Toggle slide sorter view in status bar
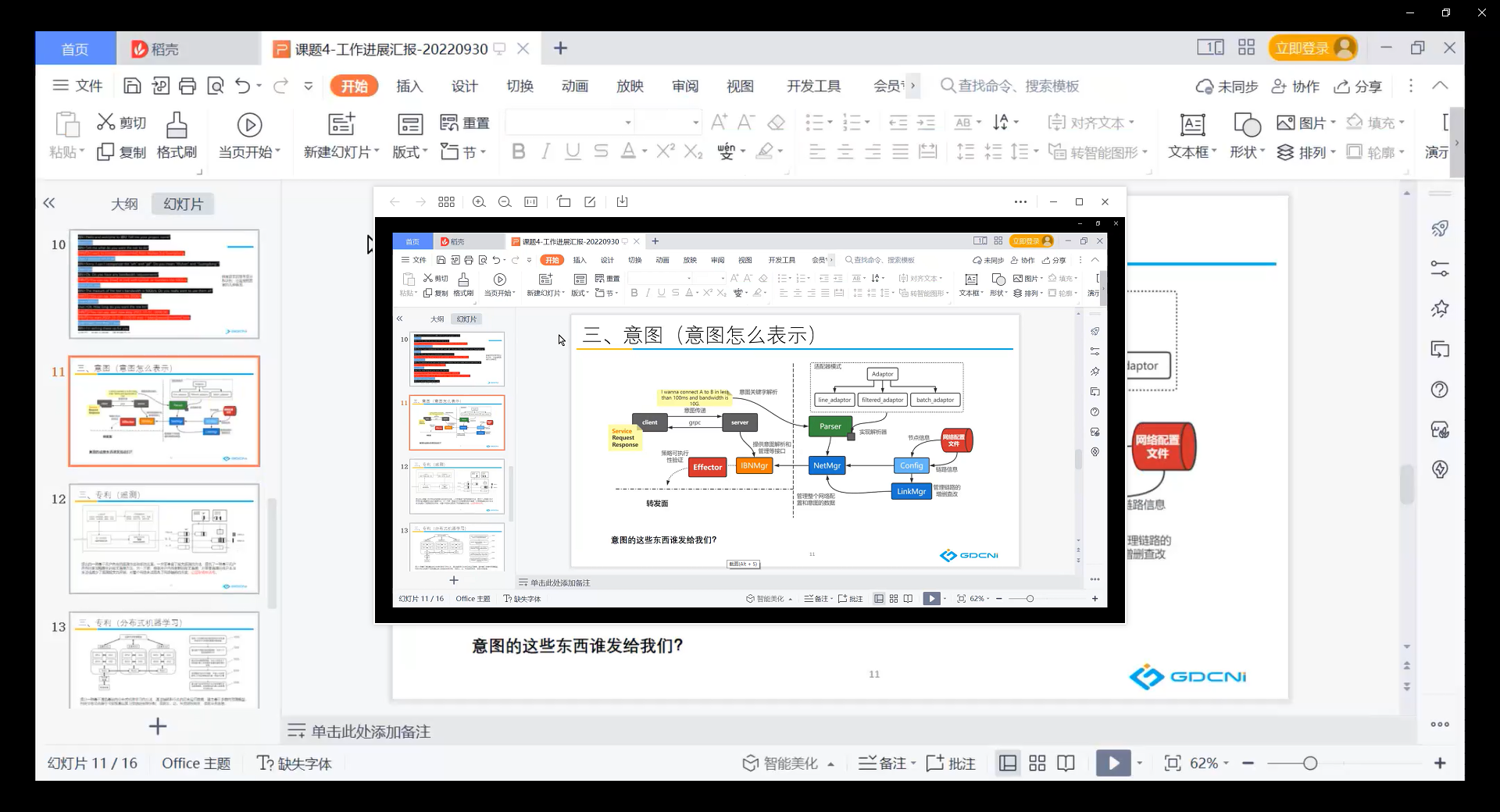This screenshot has width=1500, height=812. click(x=1037, y=764)
